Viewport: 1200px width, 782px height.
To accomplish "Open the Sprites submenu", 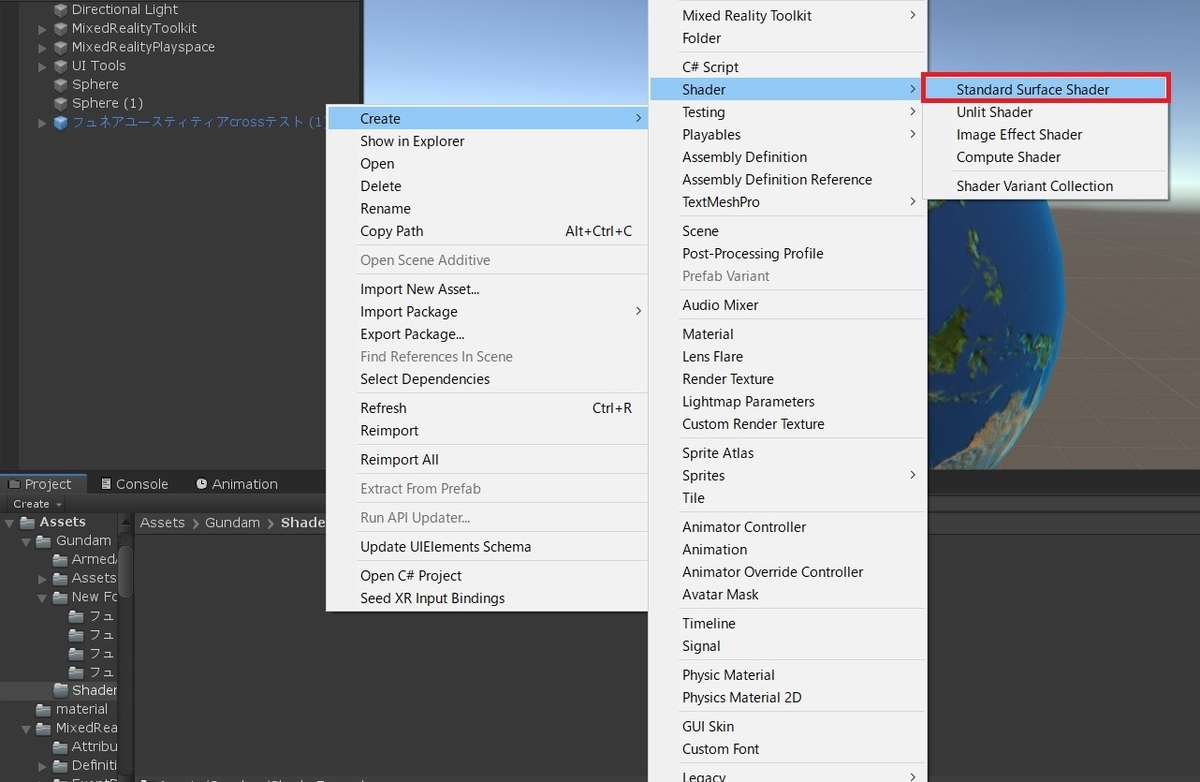I will pyautogui.click(x=788, y=475).
